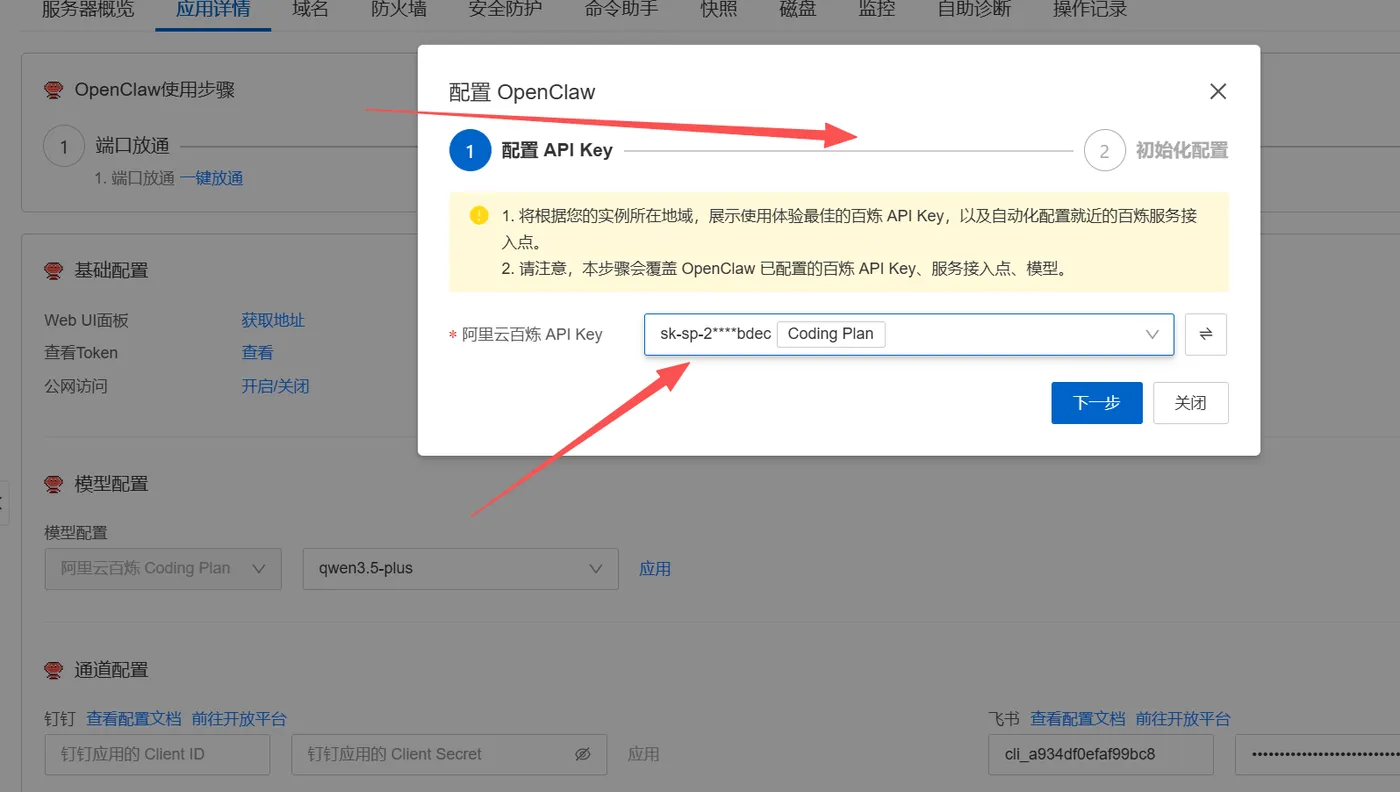The width and height of the screenshot is (1400, 792).
Task: Switch to the 服务器概览 tab
Action: pos(88,10)
